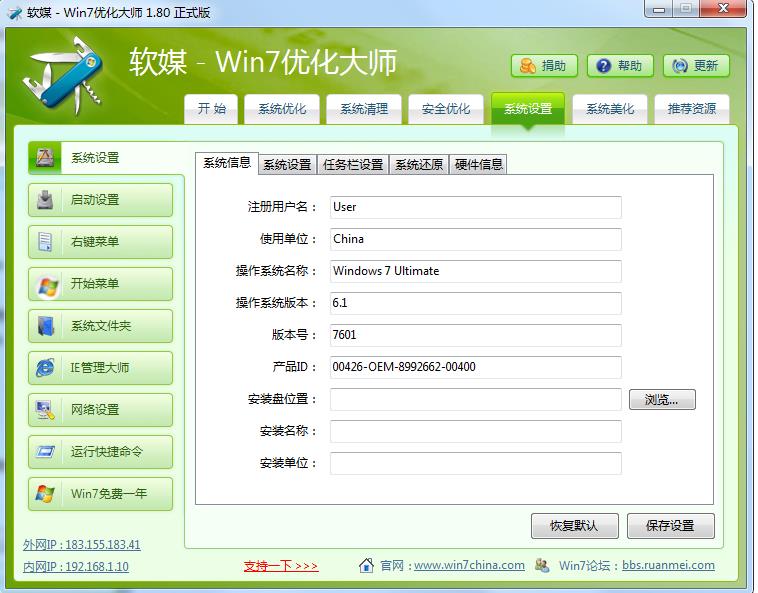Click the question mark icon on 帮助
Screen dimensions: 758x593
pos(603,66)
